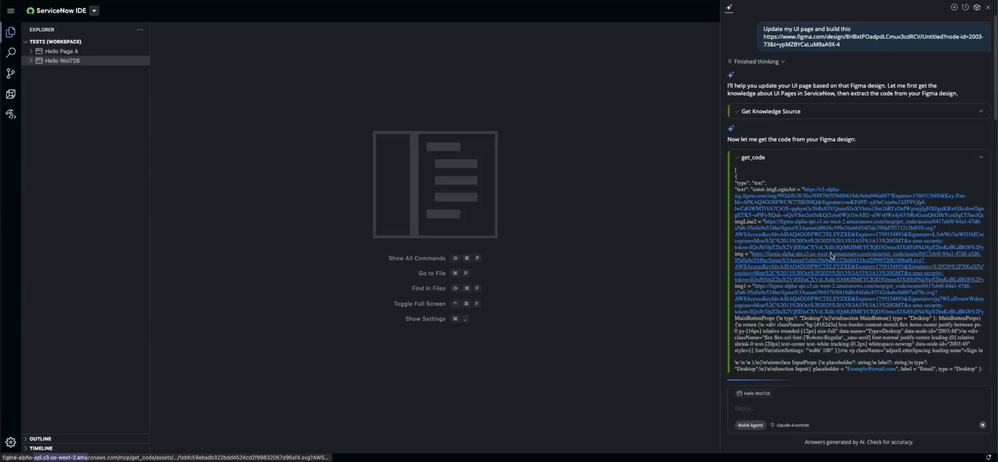Click the icon beside Hello Page A
The width and height of the screenshot is (998, 462).
tap(39, 51)
